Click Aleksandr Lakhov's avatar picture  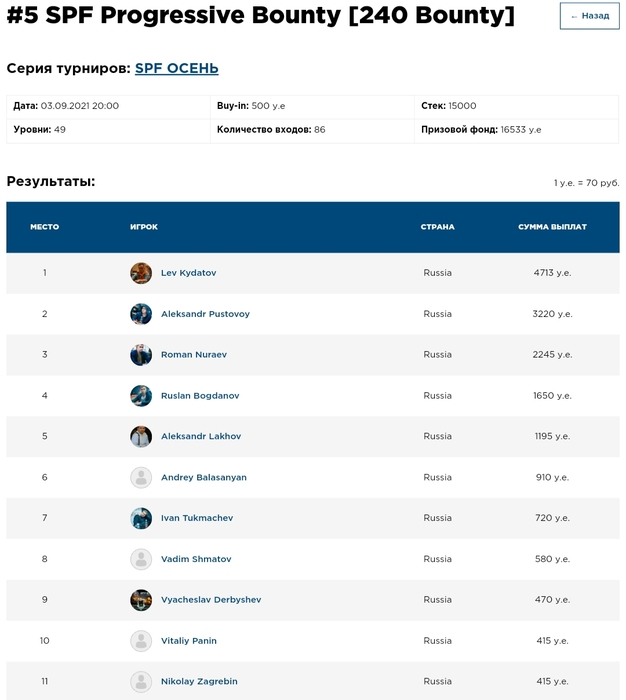(x=141, y=437)
